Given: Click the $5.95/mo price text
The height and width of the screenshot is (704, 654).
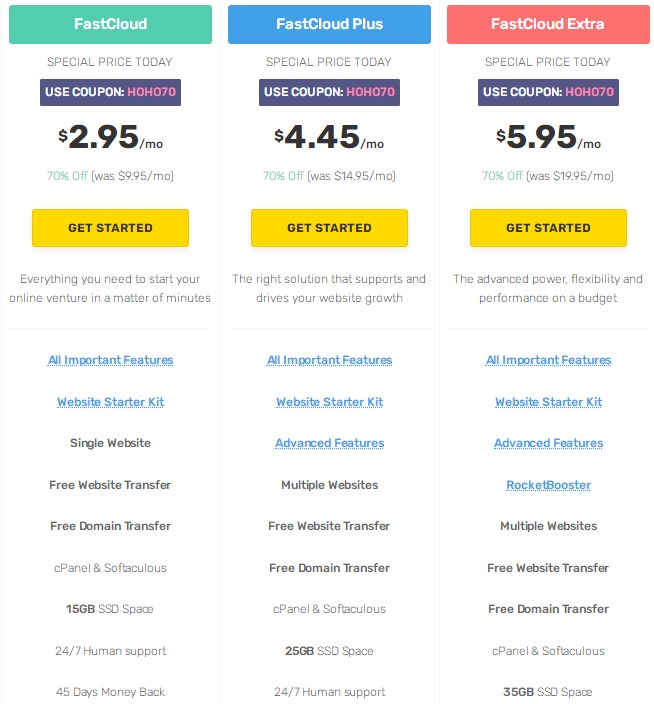Looking at the screenshot, I should coord(548,138).
